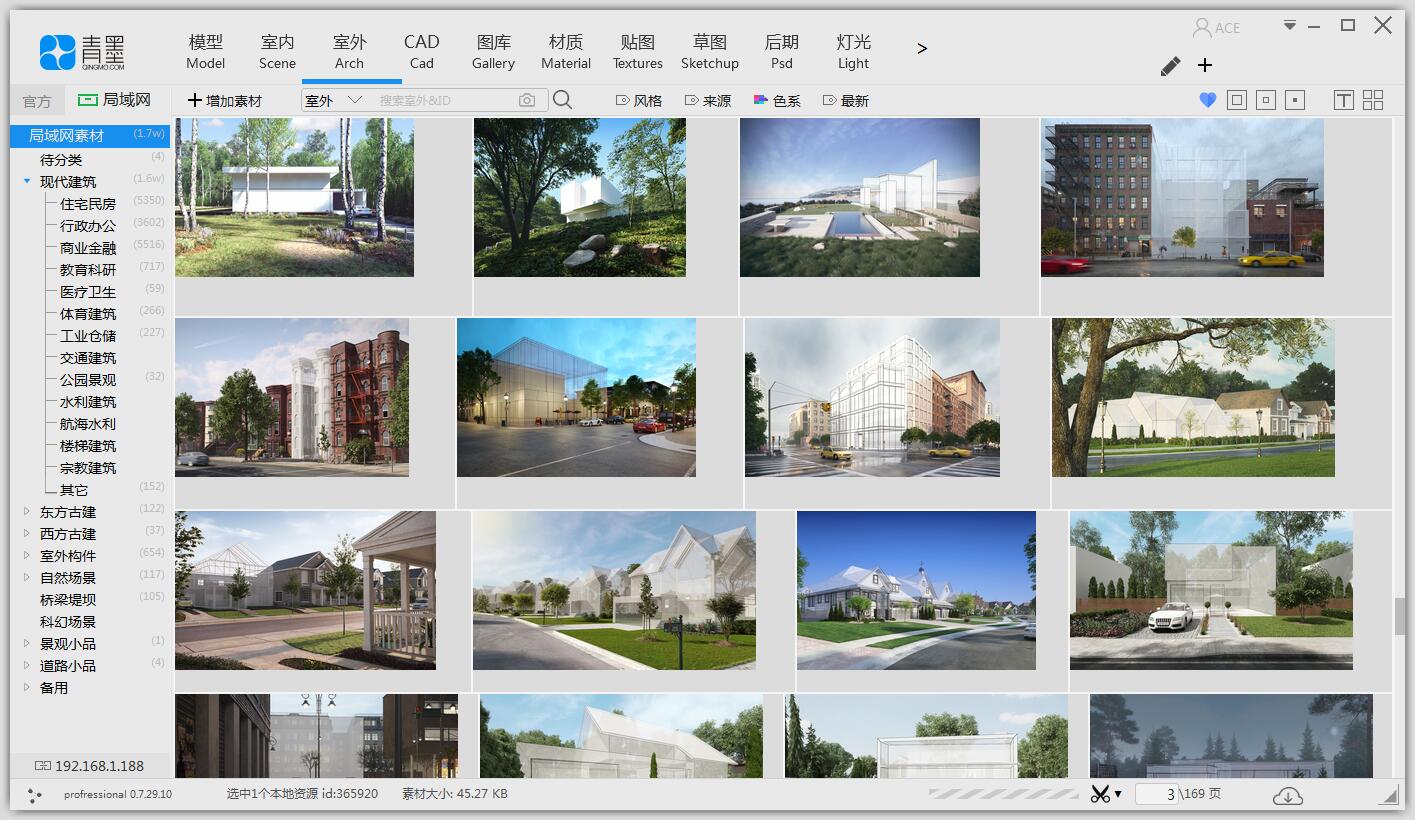
Task: Expand the 西方古建 tree node
Action: [x=28, y=533]
